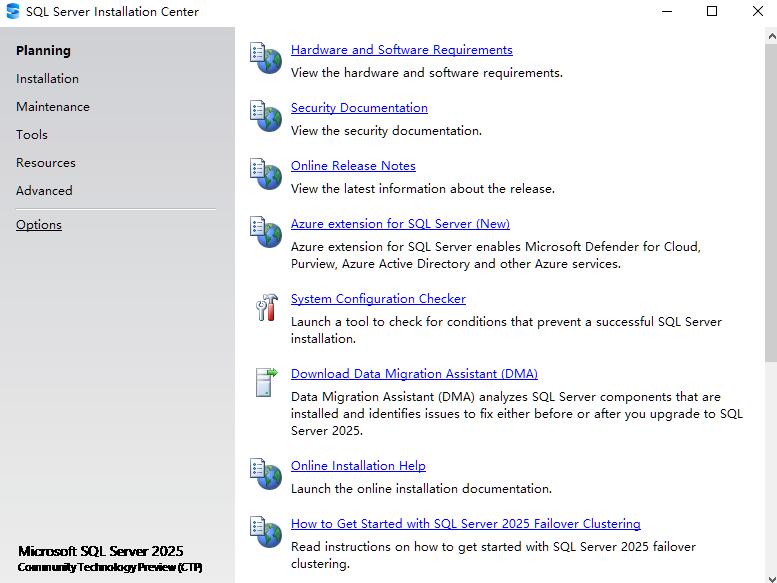Switch to the Installation category
Screen dimensions: 777x583
(x=47, y=79)
